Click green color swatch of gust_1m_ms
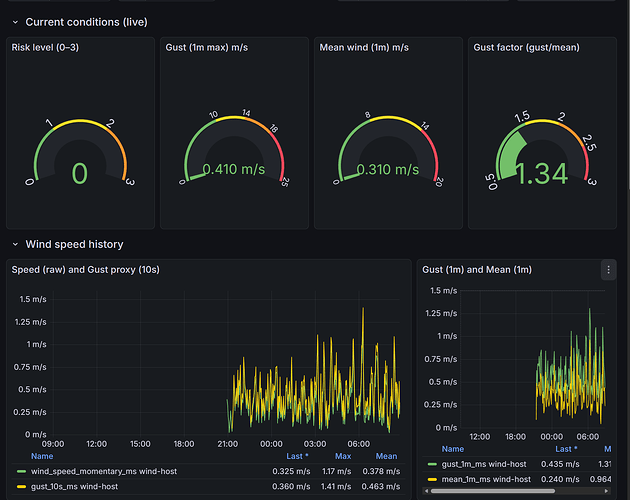 (432, 464)
